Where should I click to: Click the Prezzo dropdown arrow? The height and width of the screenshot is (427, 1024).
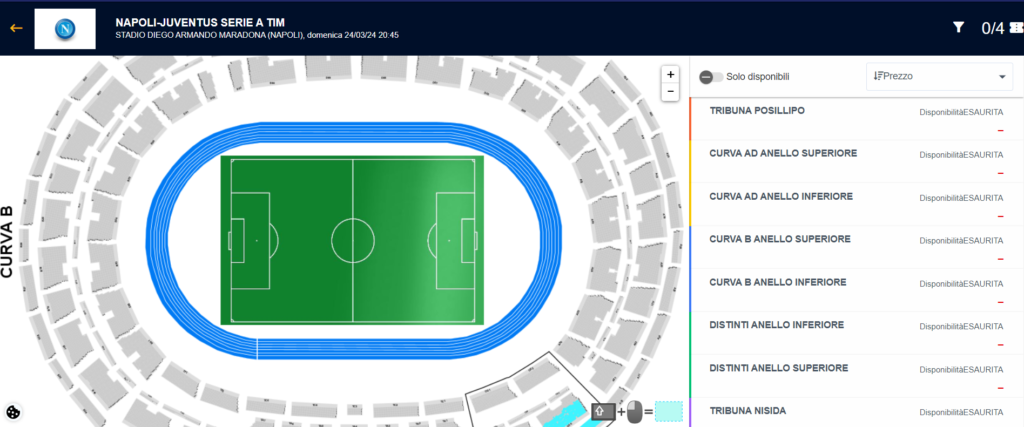[1002, 77]
